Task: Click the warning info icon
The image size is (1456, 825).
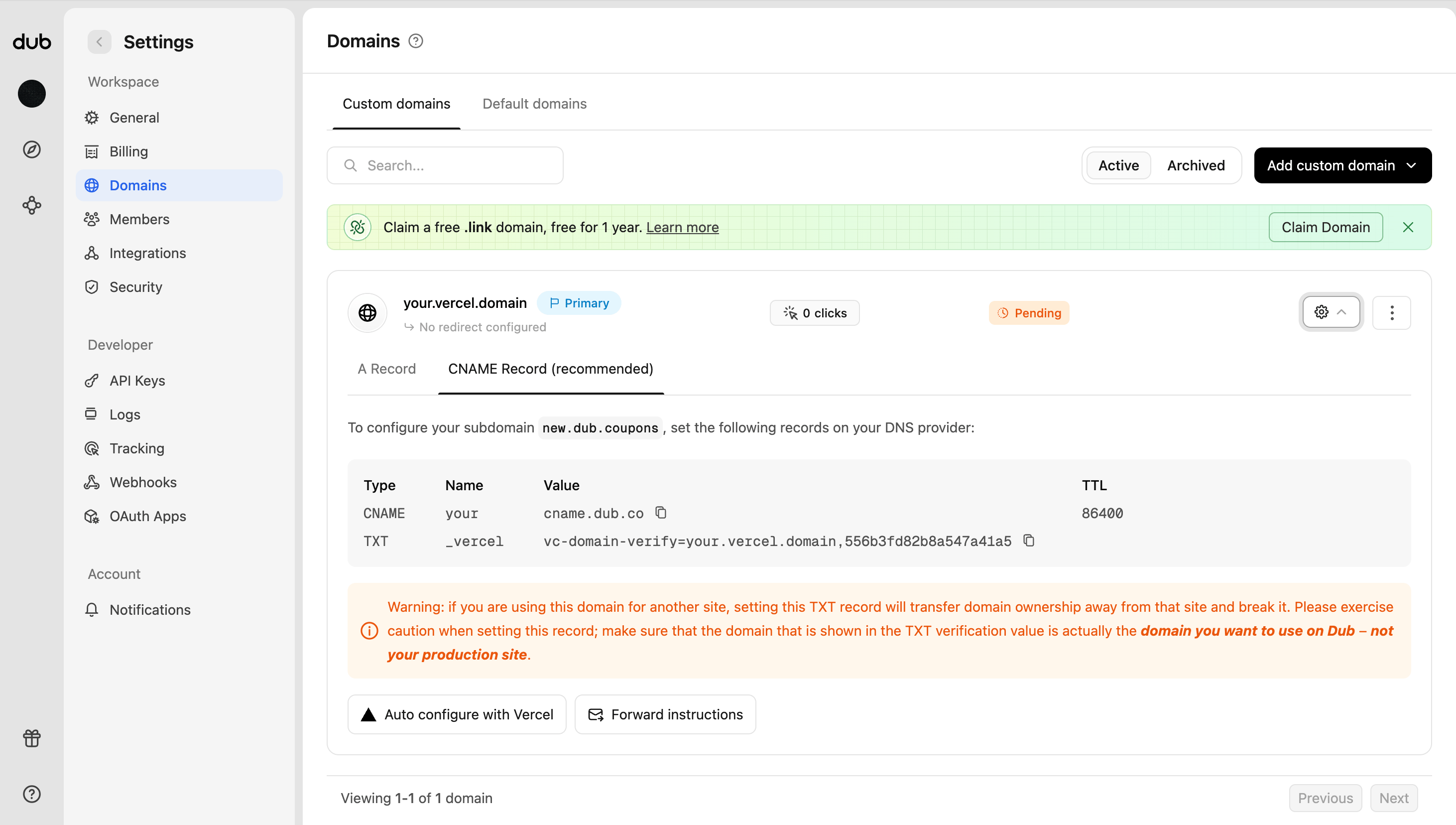Action: click(369, 631)
